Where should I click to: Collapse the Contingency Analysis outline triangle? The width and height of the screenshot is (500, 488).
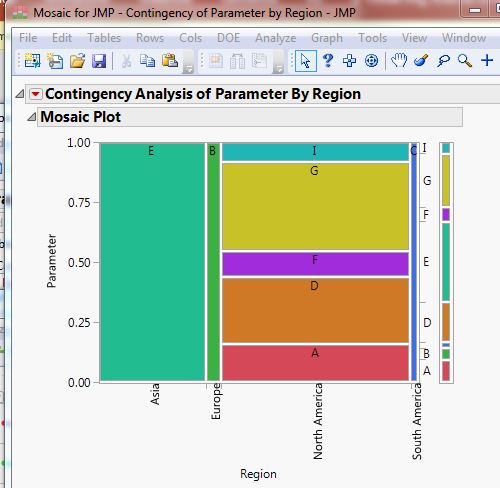pyautogui.click(x=20, y=94)
